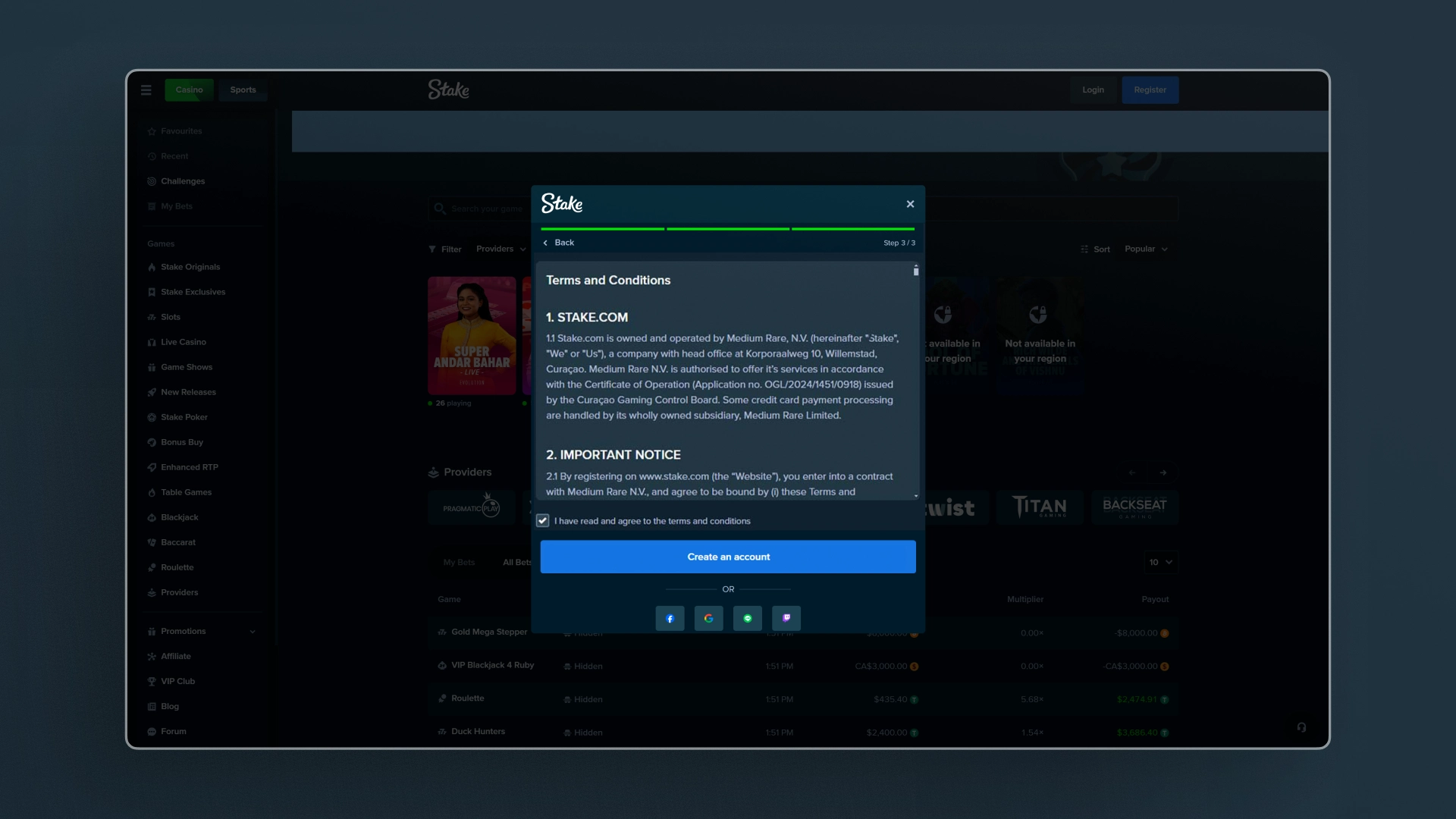Viewport: 1456px width, 819px height.
Task: Open the Super Andar Bahar game thumbnail
Action: coord(472,335)
